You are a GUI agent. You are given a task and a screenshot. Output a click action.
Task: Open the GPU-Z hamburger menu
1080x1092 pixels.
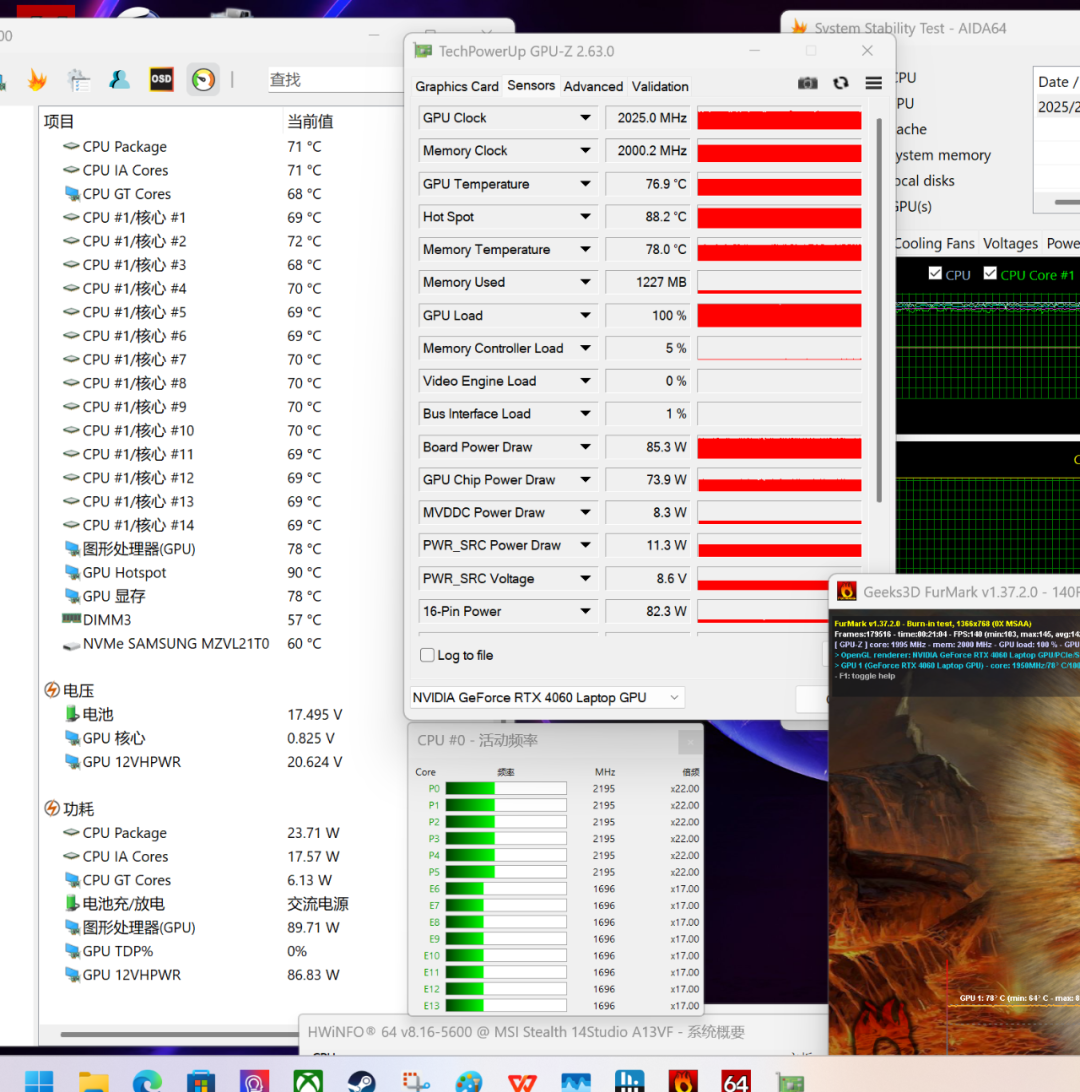point(873,84)
